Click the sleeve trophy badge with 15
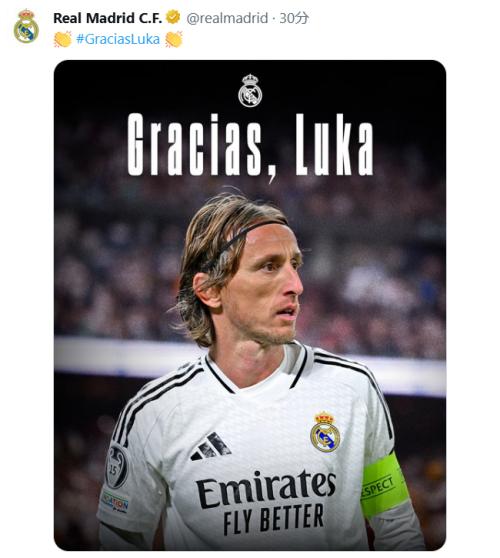Image resolution: width=500 pixels, height=558 pixels. point(116,466)
